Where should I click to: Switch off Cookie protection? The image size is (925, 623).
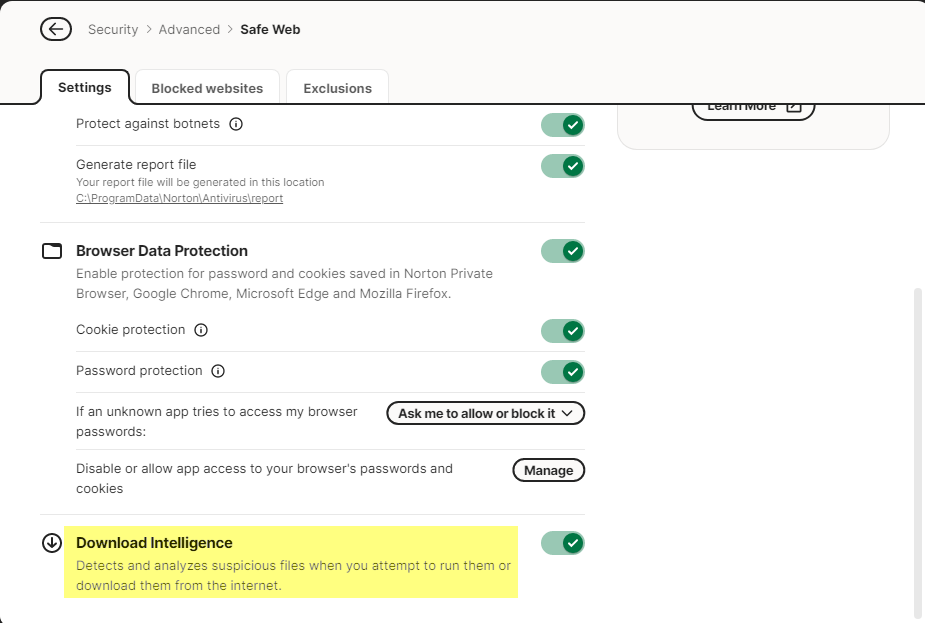[x=562, y=331]
